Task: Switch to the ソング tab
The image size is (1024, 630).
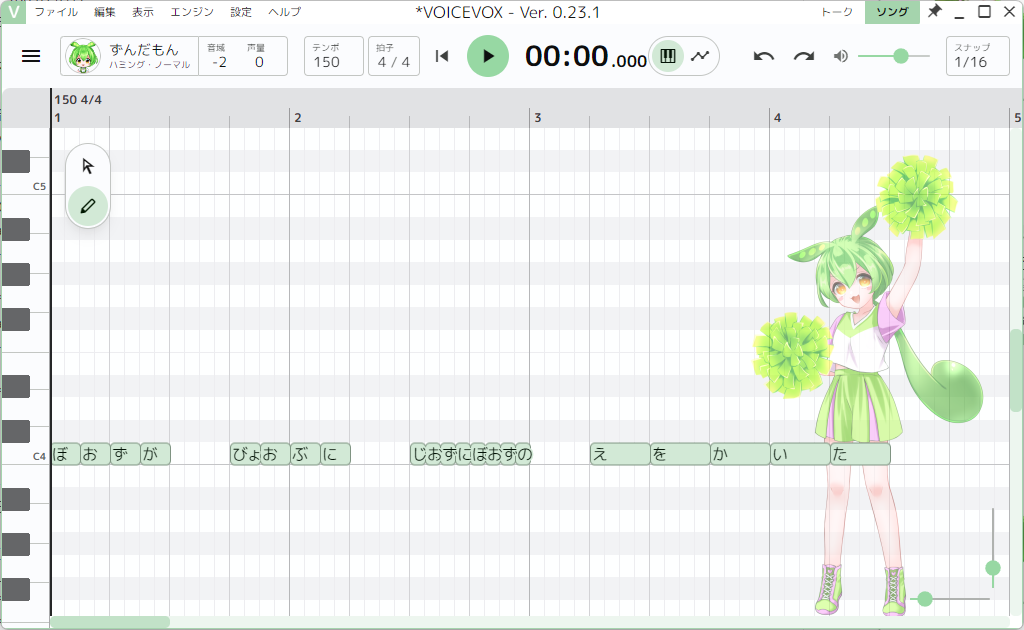Action: click(892, 12)
